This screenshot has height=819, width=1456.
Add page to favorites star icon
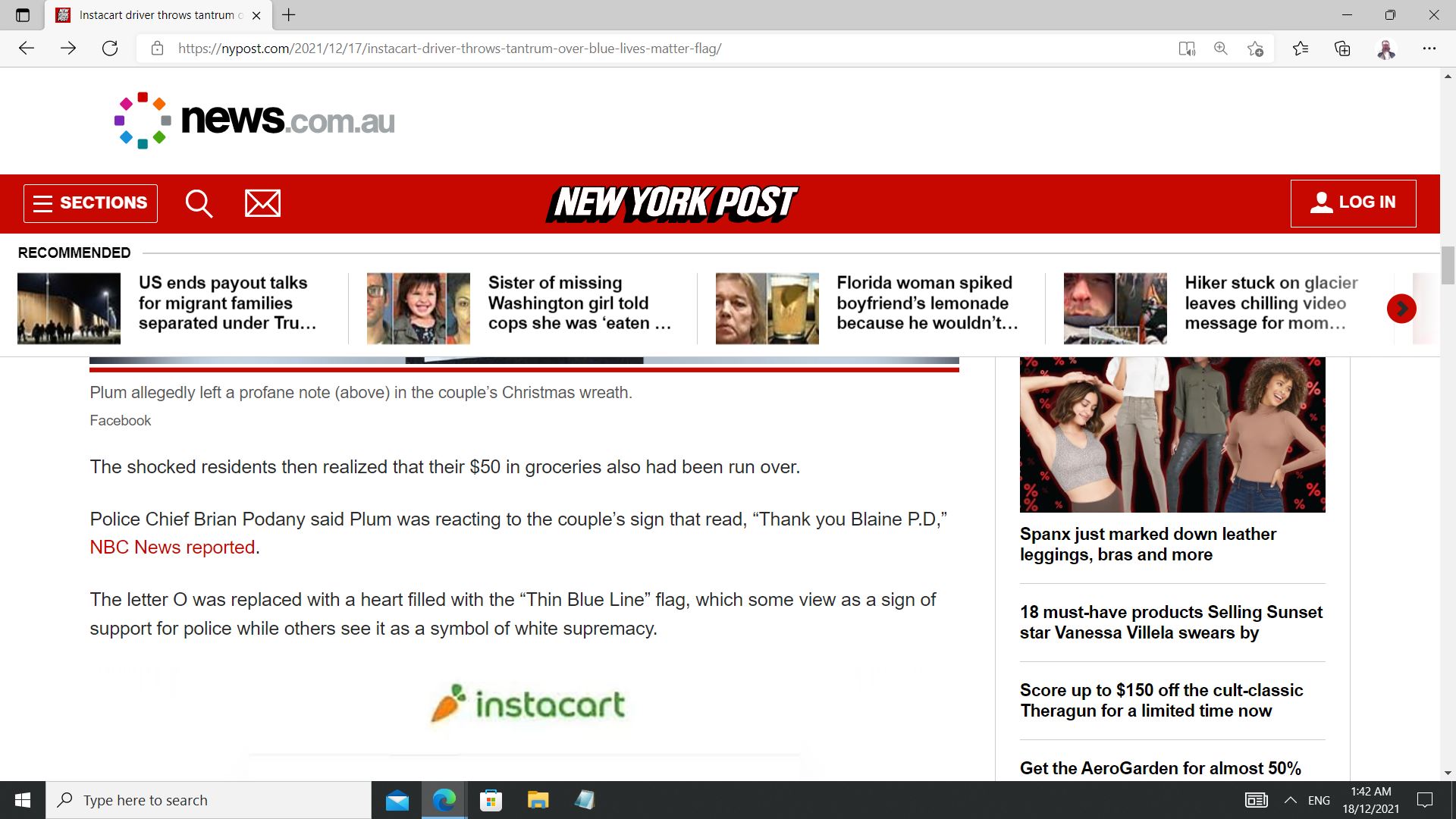pyautogui.click(x=1255, y=49)
